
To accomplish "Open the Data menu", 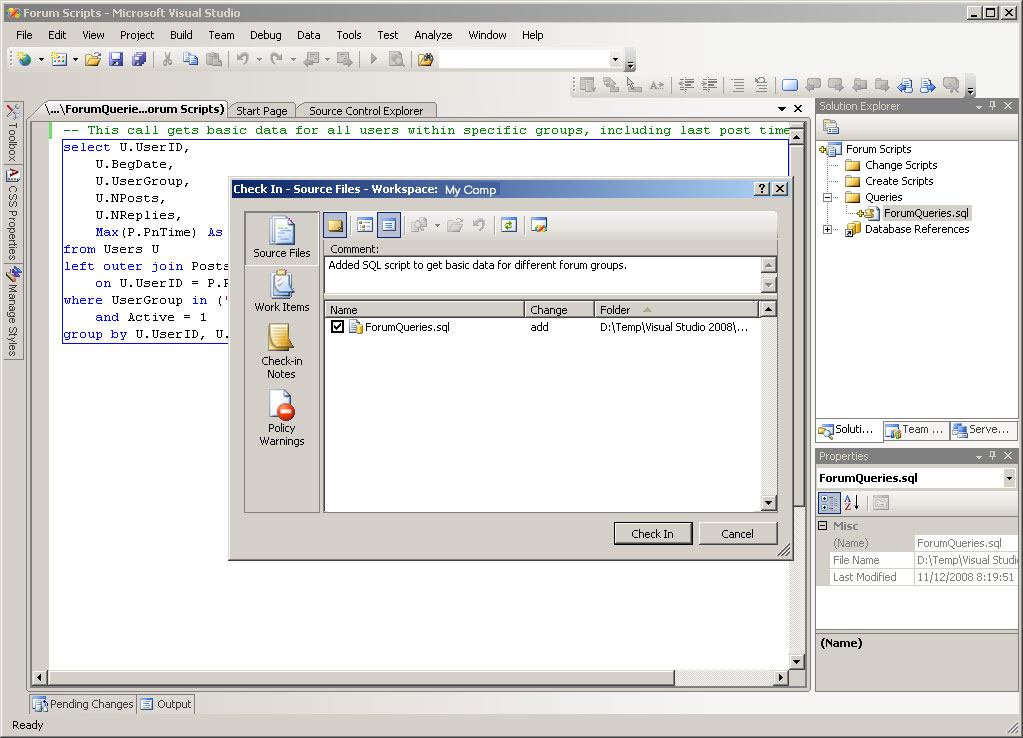I will coord(309,35).
